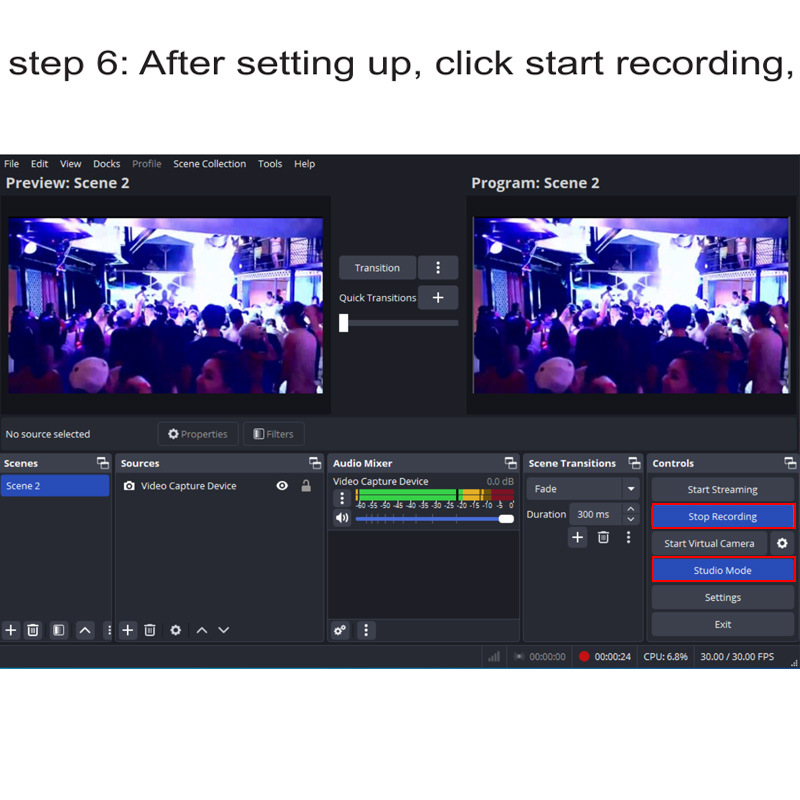Open advanced audio properties gears icon
This screenshot has width=800, height=800.
(340, 630)
